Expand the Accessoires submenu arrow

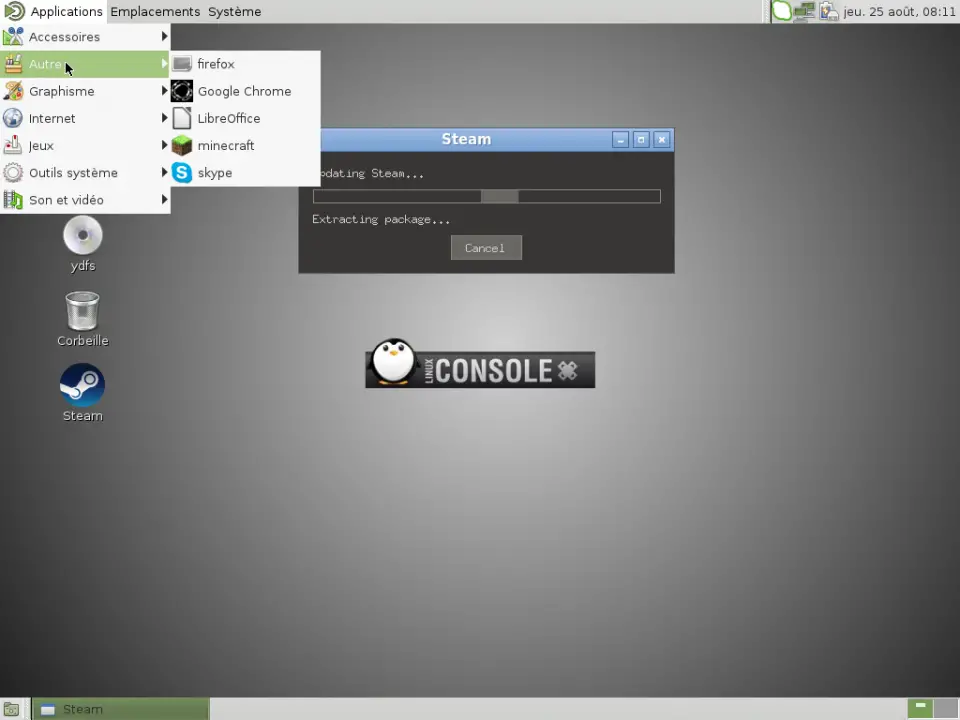click(164, 37)
